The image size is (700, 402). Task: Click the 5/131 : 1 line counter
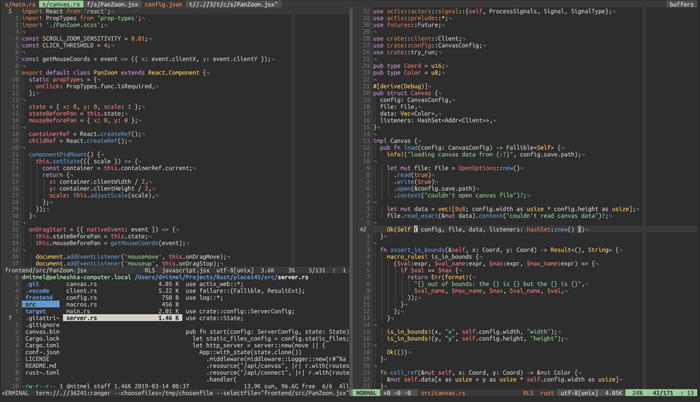click(327, 270)
